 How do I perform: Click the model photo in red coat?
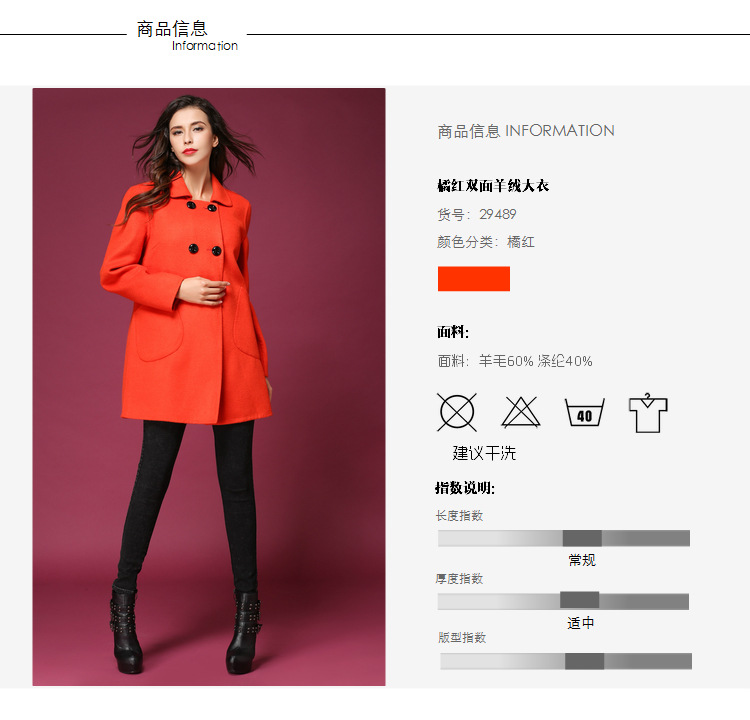pyautogui.click(x=209, y=387)
